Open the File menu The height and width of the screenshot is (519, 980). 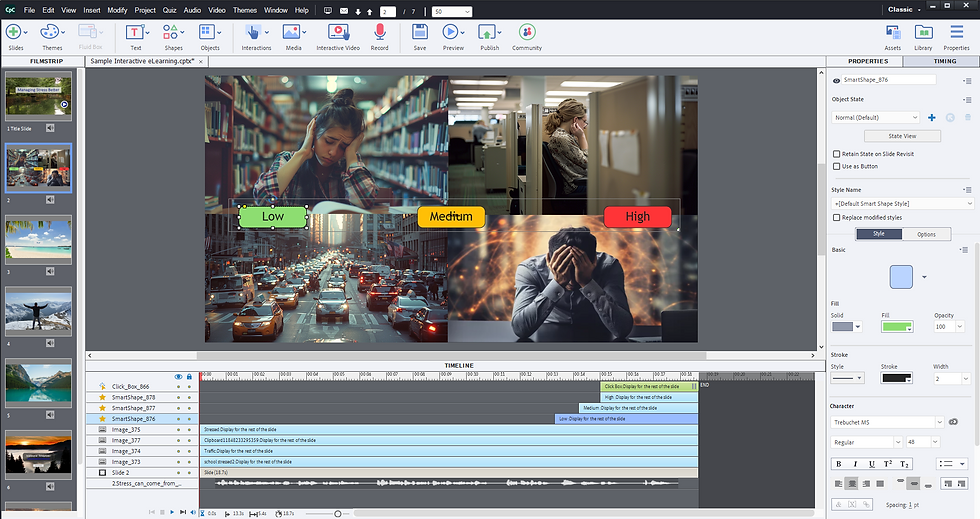pyautogui.click(x=29, y=10)
